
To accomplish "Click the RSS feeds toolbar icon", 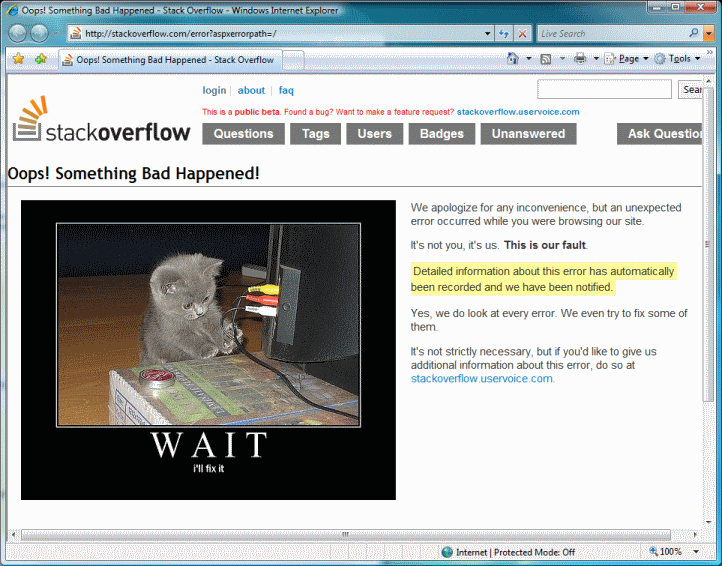I will point(546,59).
